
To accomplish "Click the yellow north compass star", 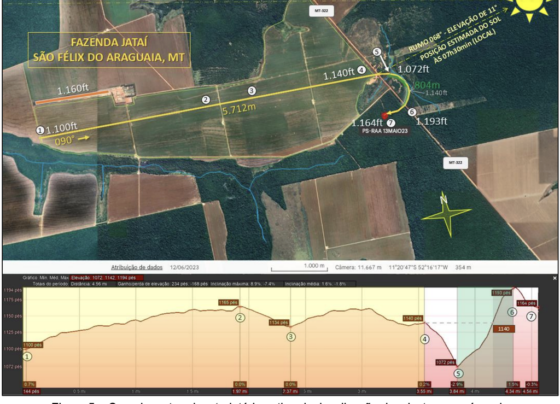I will (x=446, y=214).
